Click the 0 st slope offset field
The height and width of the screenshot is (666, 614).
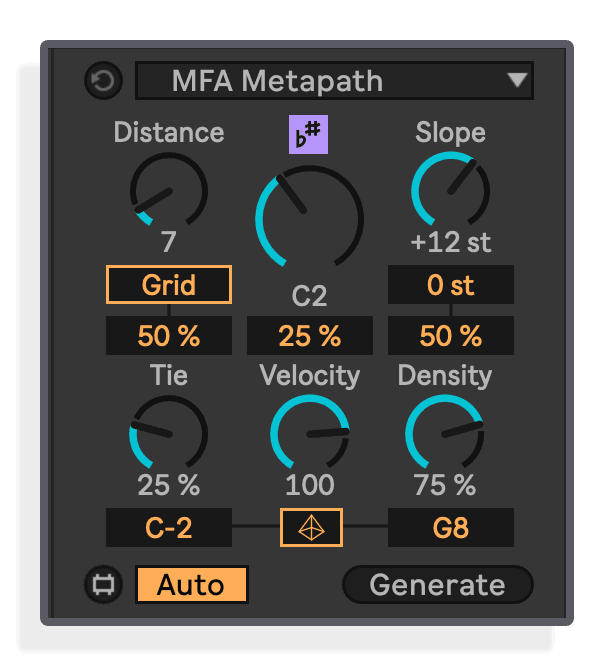coord(451,285)
